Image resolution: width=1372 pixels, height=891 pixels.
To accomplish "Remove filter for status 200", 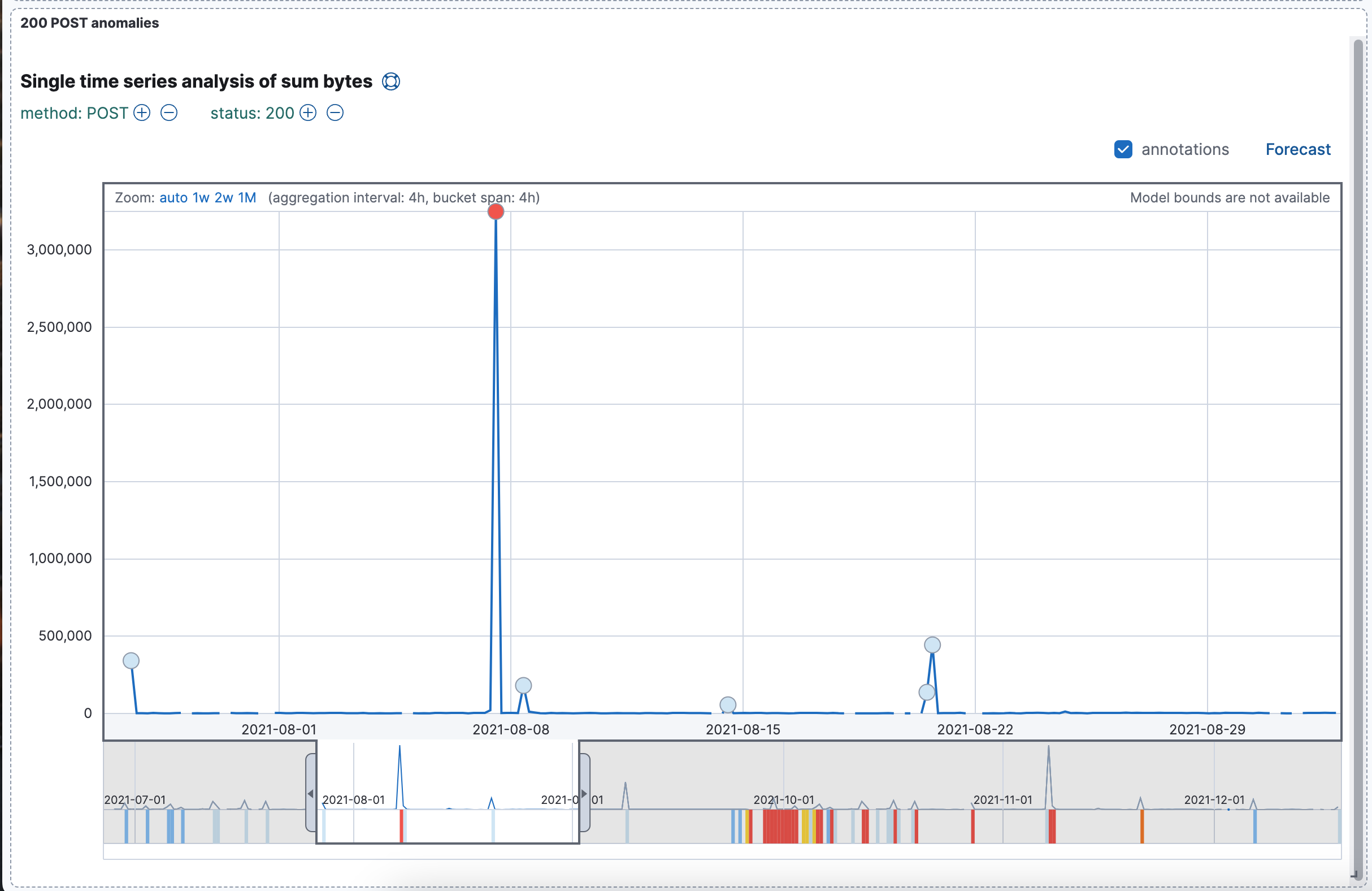I will coord(335,113).
